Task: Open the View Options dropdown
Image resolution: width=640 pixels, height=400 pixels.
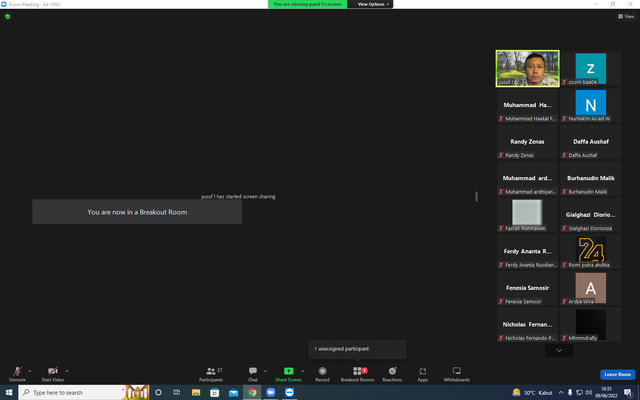Action: click(x=373, y=4)
